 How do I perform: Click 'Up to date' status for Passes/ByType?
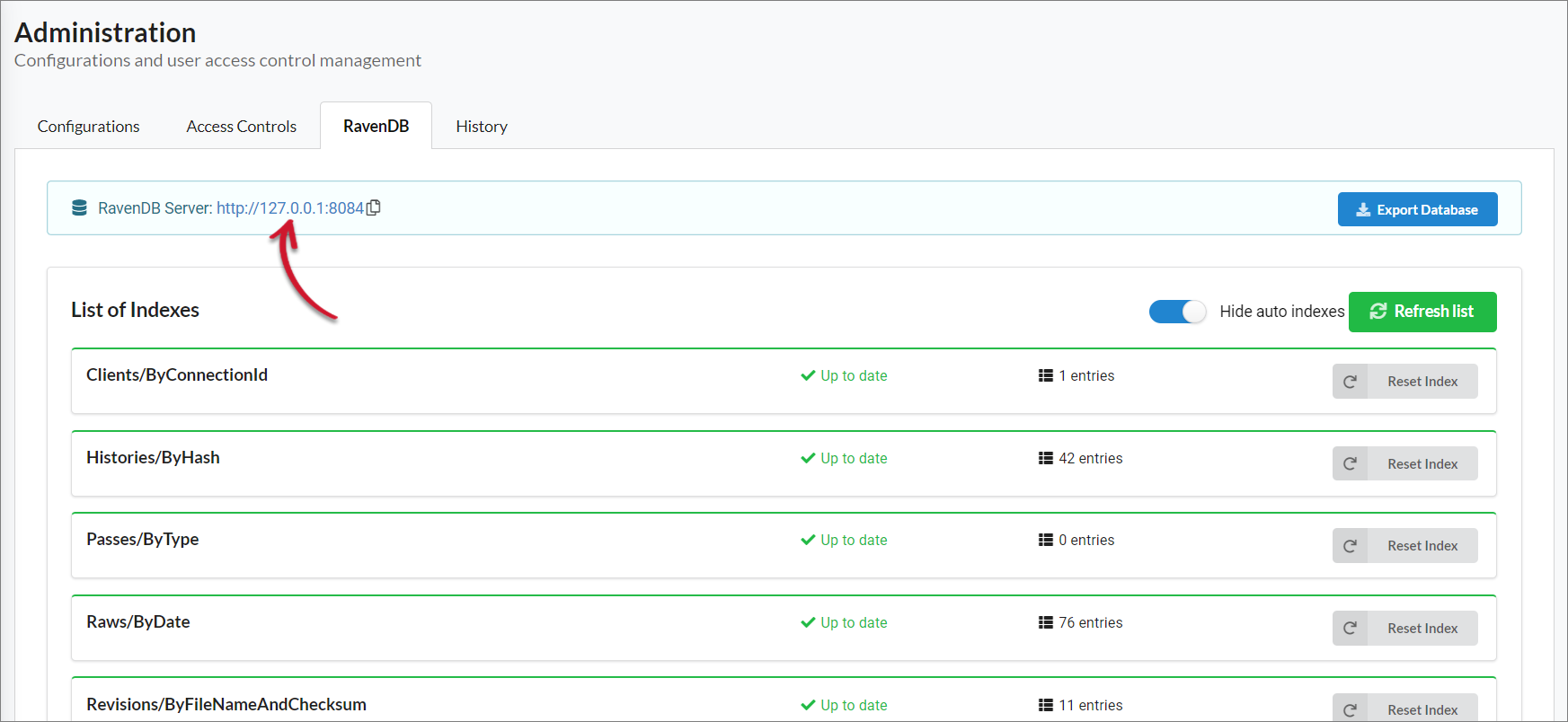click(854, 540)
